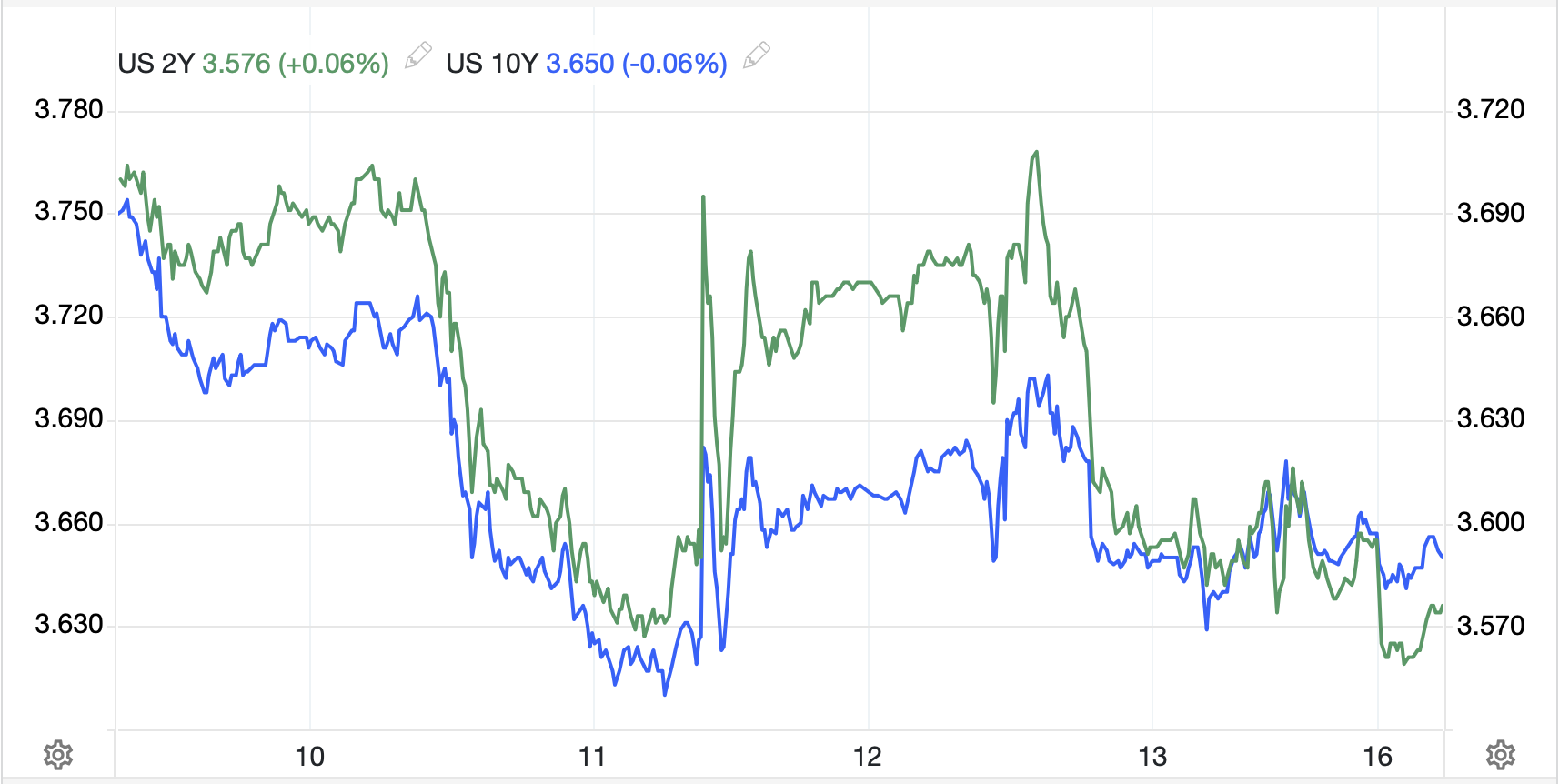Click the edit pencil beside US 2Y

click(x=417, y=56)
